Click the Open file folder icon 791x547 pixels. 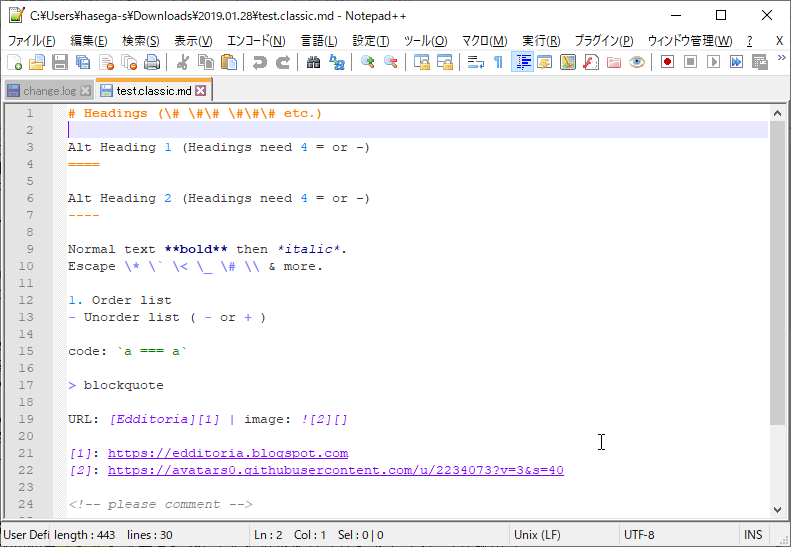37,62
